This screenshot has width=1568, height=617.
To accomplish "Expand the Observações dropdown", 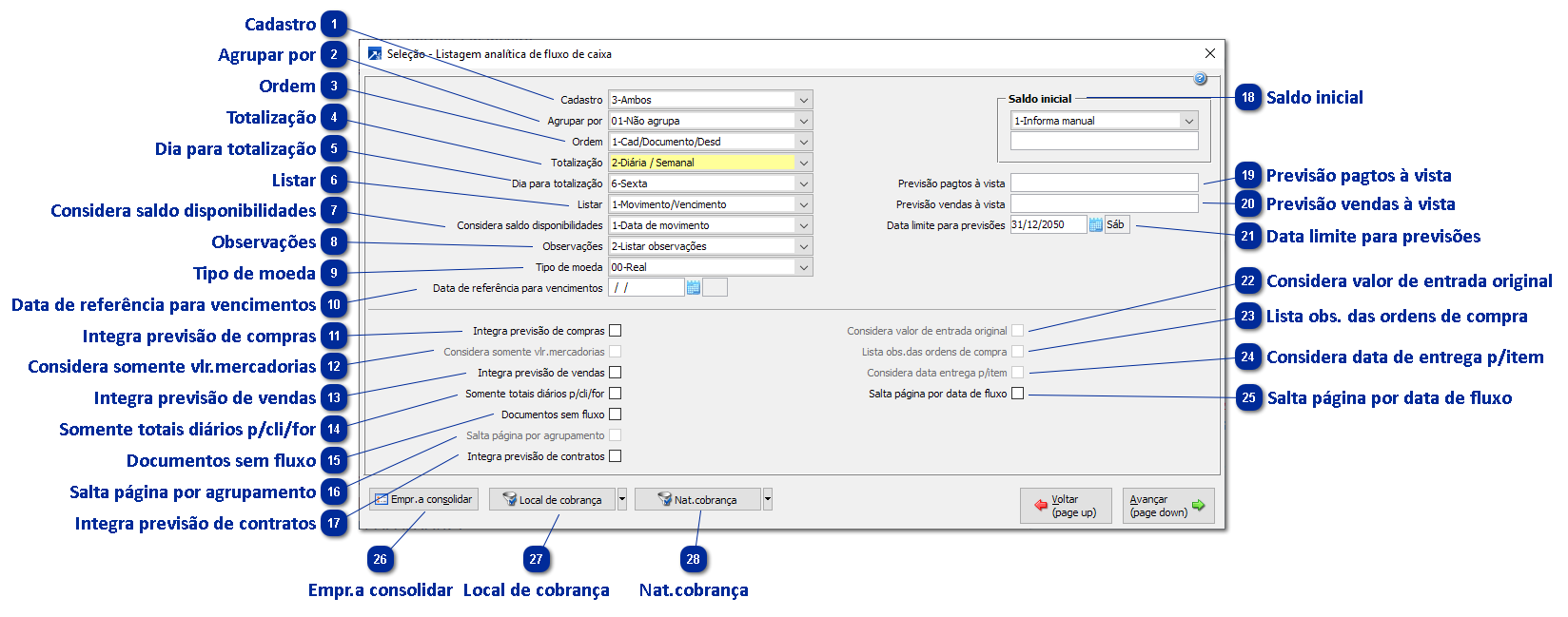I will (711, 246).
